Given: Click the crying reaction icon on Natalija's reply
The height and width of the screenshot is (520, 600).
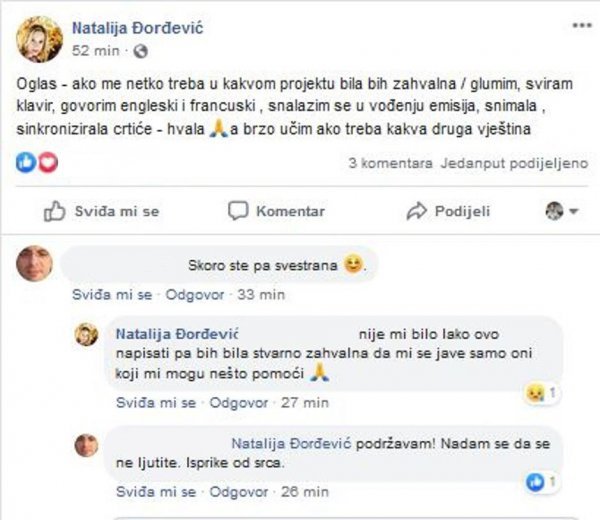Looking at the screenshot, I should tap(535, 393).
